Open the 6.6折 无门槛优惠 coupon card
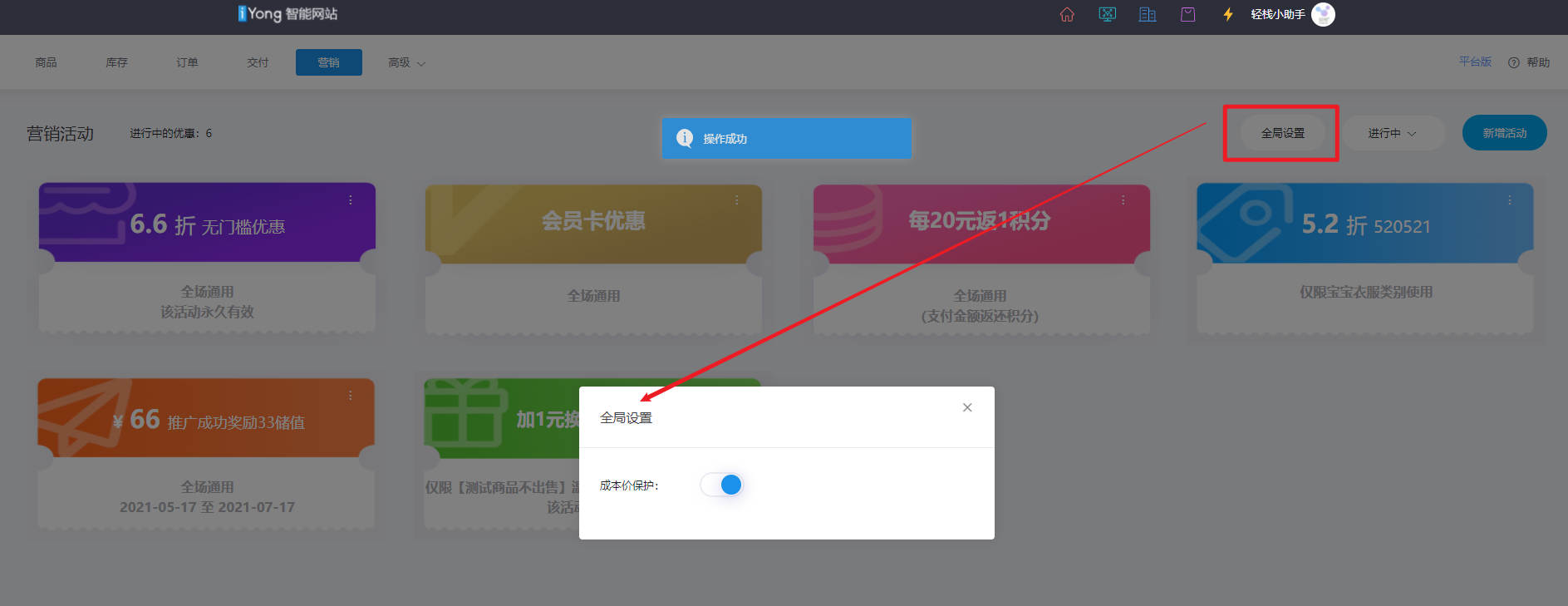Viewport: 1568px width, 606px height. pos(207,258)
